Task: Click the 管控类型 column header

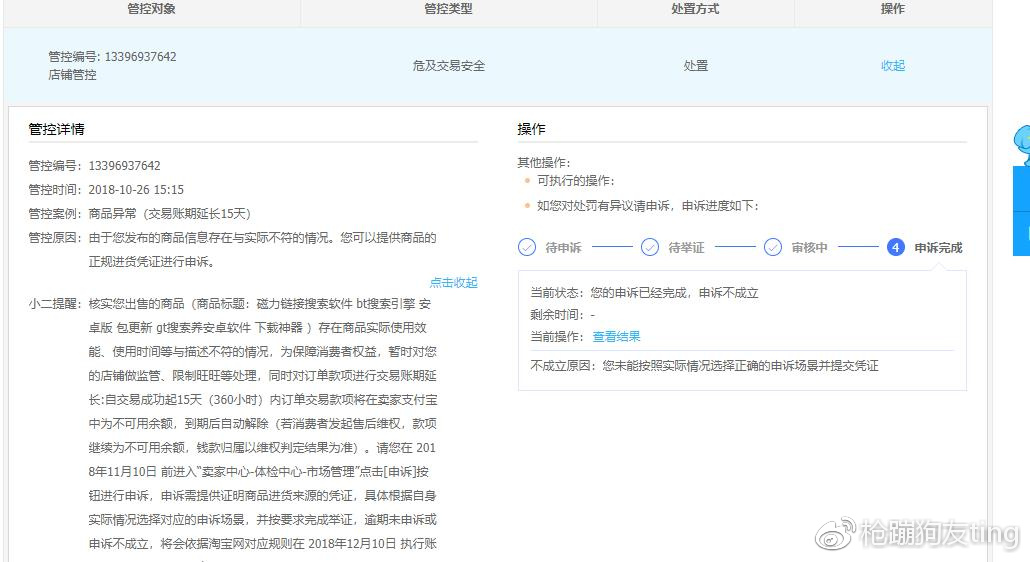Action: pyautogui.click(x=448, y=9)
